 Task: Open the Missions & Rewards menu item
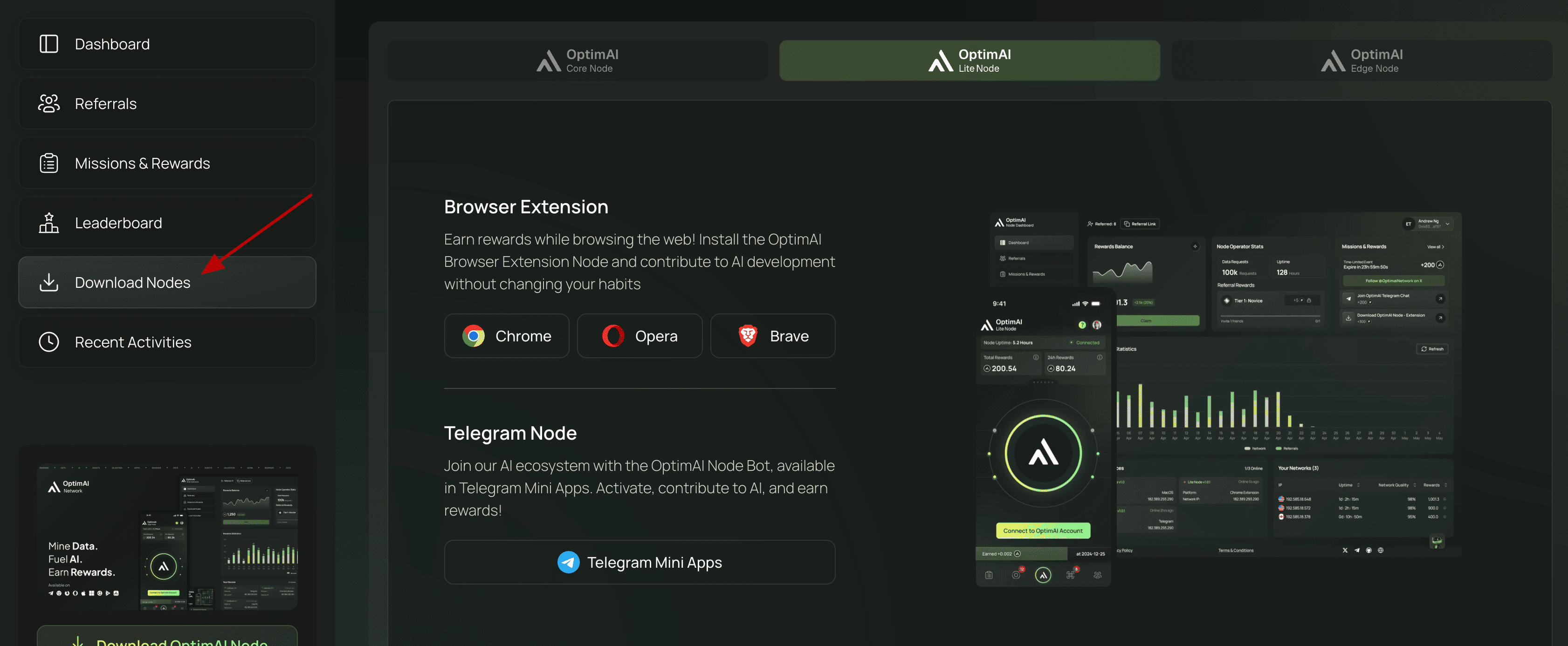tap(167, 163)
